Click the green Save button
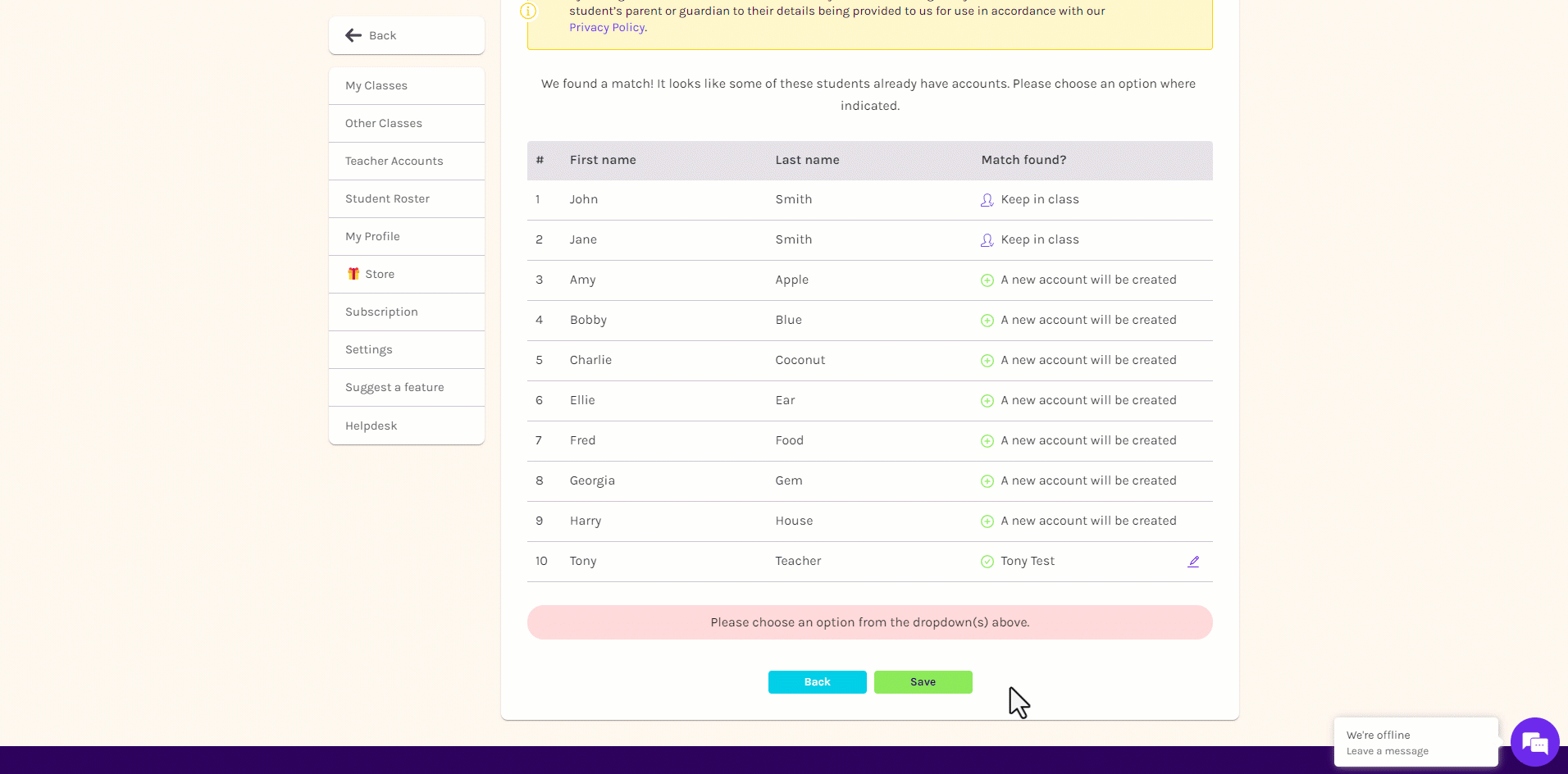The width and height of the screenshot is (1568, 774). tap(923, 682)
